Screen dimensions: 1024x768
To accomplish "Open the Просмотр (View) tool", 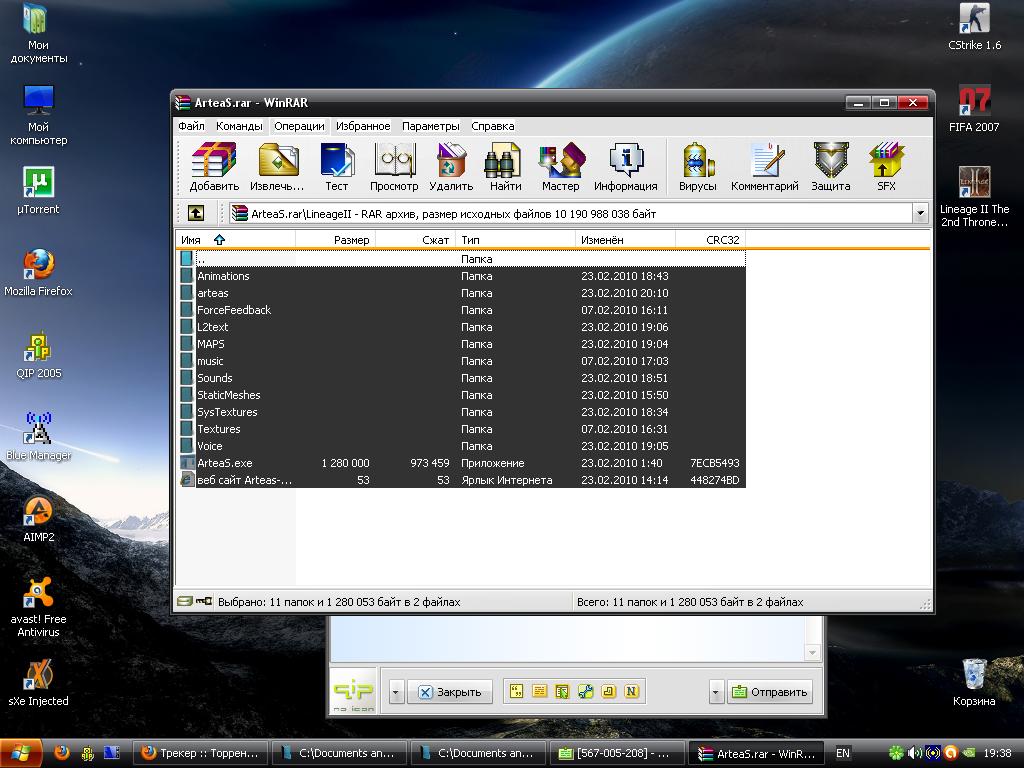I will click(x=394, y=167).
